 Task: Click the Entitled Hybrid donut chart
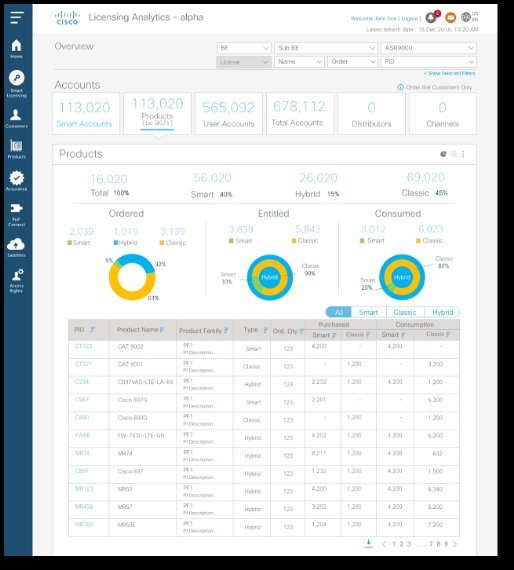point(270,277)
